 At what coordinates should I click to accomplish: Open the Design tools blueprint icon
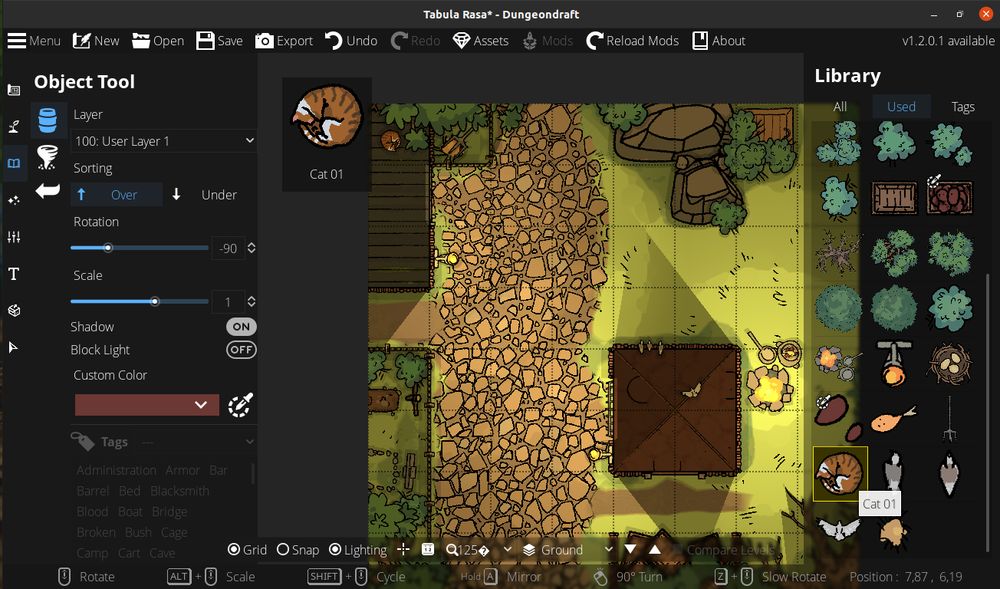point(13,90)
